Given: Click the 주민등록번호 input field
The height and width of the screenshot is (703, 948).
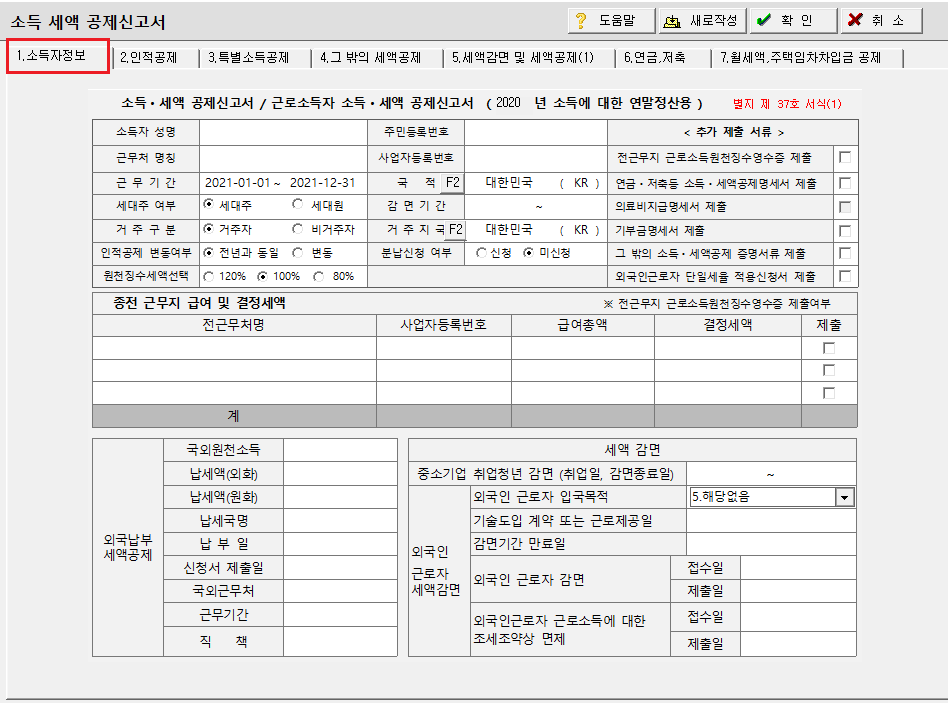Looking at the screenshot, I should 536,132.
